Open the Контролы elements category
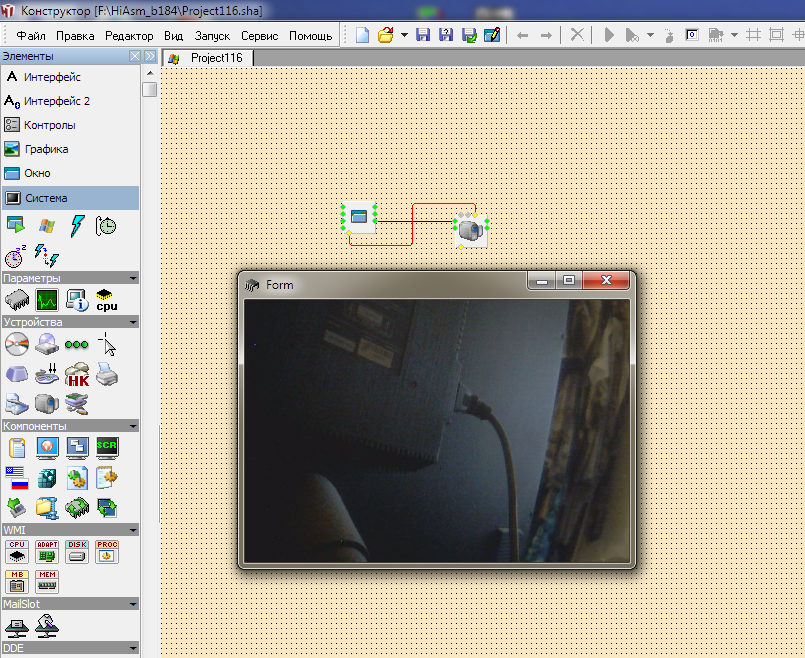This screenshot has height=658, width=805. tap(49, 125)
